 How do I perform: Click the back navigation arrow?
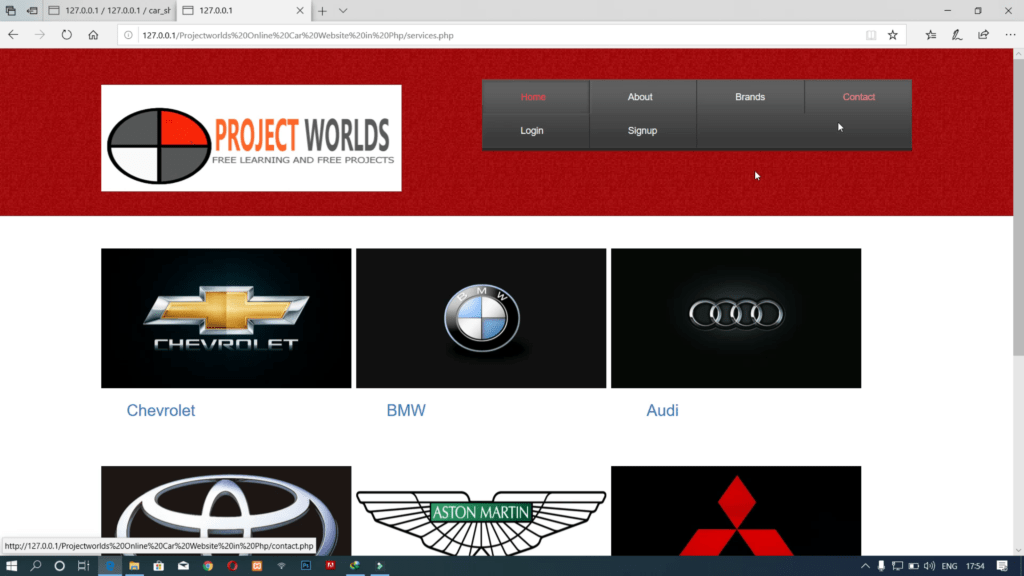click(11, 33)
